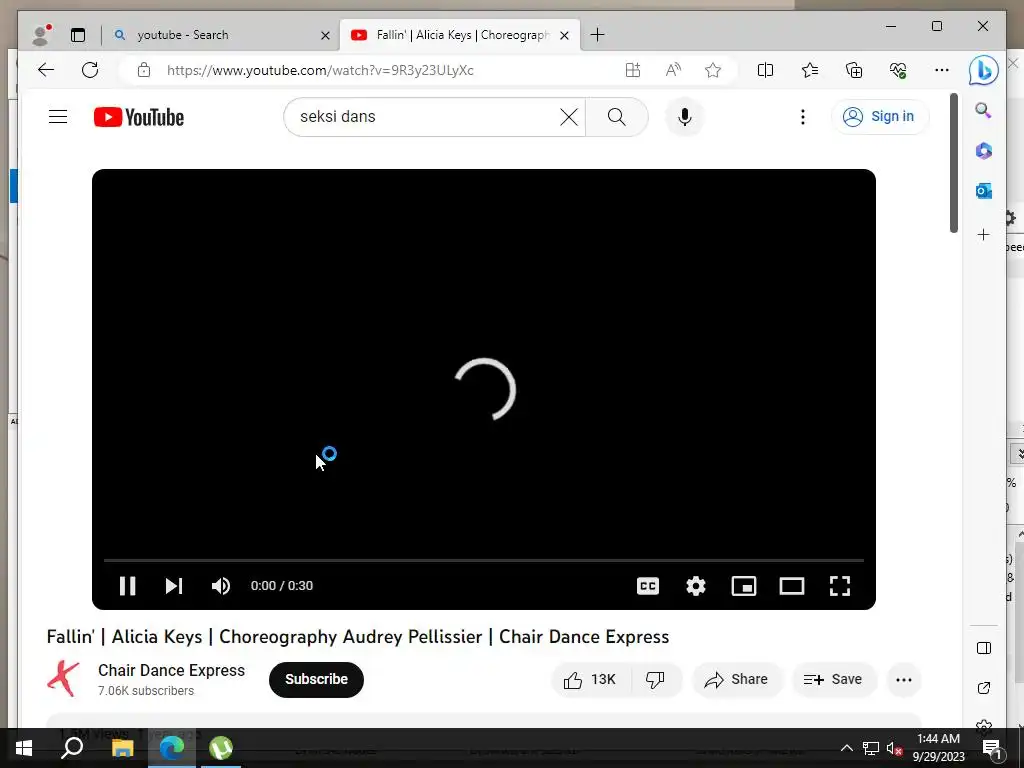The image size is (1024, 768).
Task: Save the video to a playlist
Action: point(833,680)
